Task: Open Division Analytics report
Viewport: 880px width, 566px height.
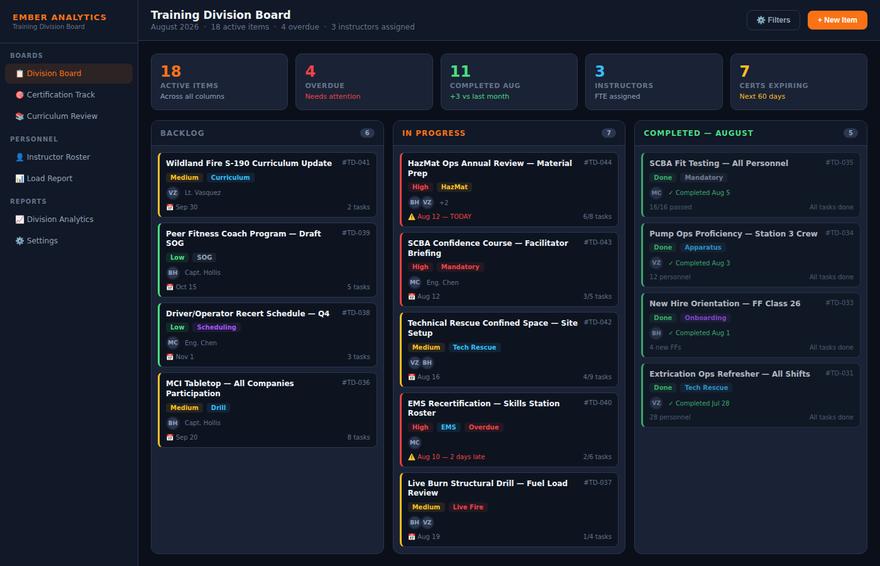Action: point(68,219)
